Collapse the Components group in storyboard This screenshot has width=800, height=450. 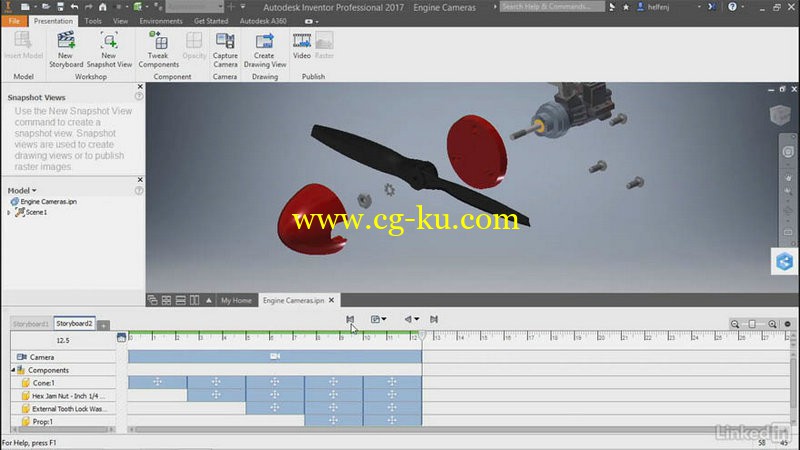pos(13,370)
